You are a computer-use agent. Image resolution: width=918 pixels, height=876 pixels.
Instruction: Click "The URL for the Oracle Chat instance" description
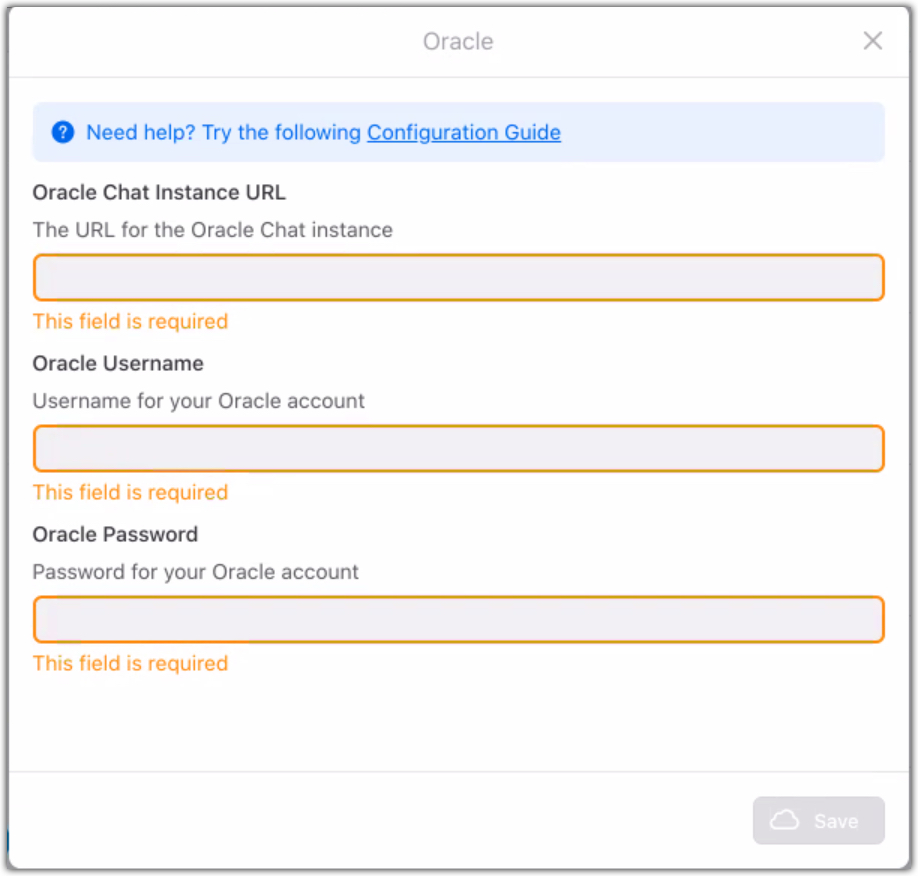tap(212, 230)
